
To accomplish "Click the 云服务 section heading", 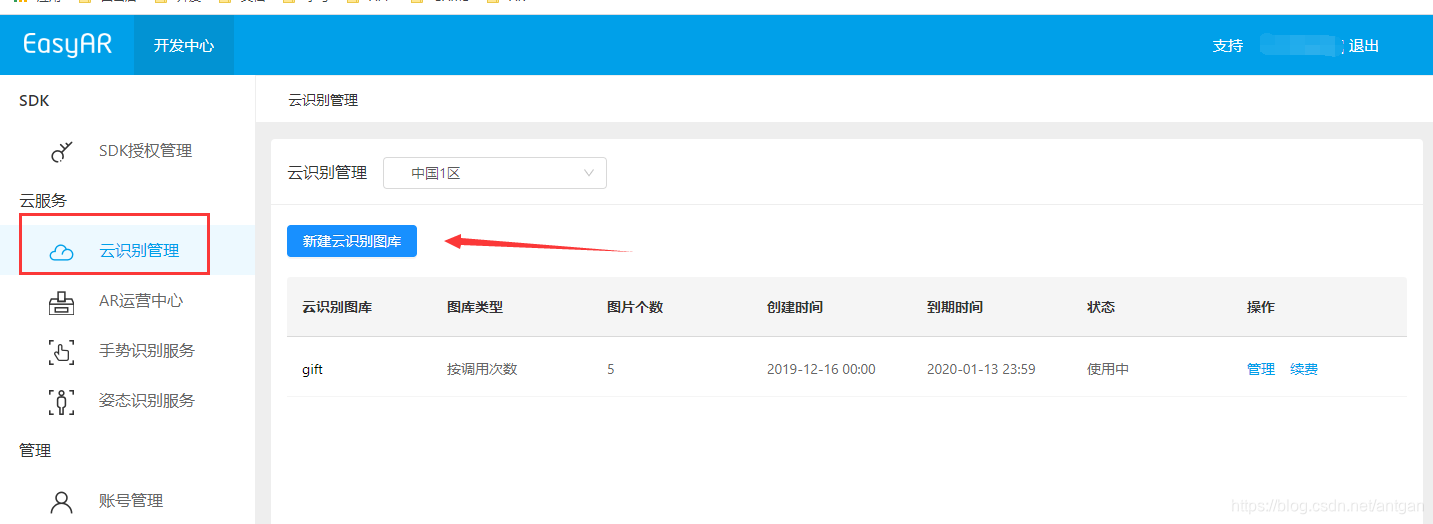I will 43,201.
